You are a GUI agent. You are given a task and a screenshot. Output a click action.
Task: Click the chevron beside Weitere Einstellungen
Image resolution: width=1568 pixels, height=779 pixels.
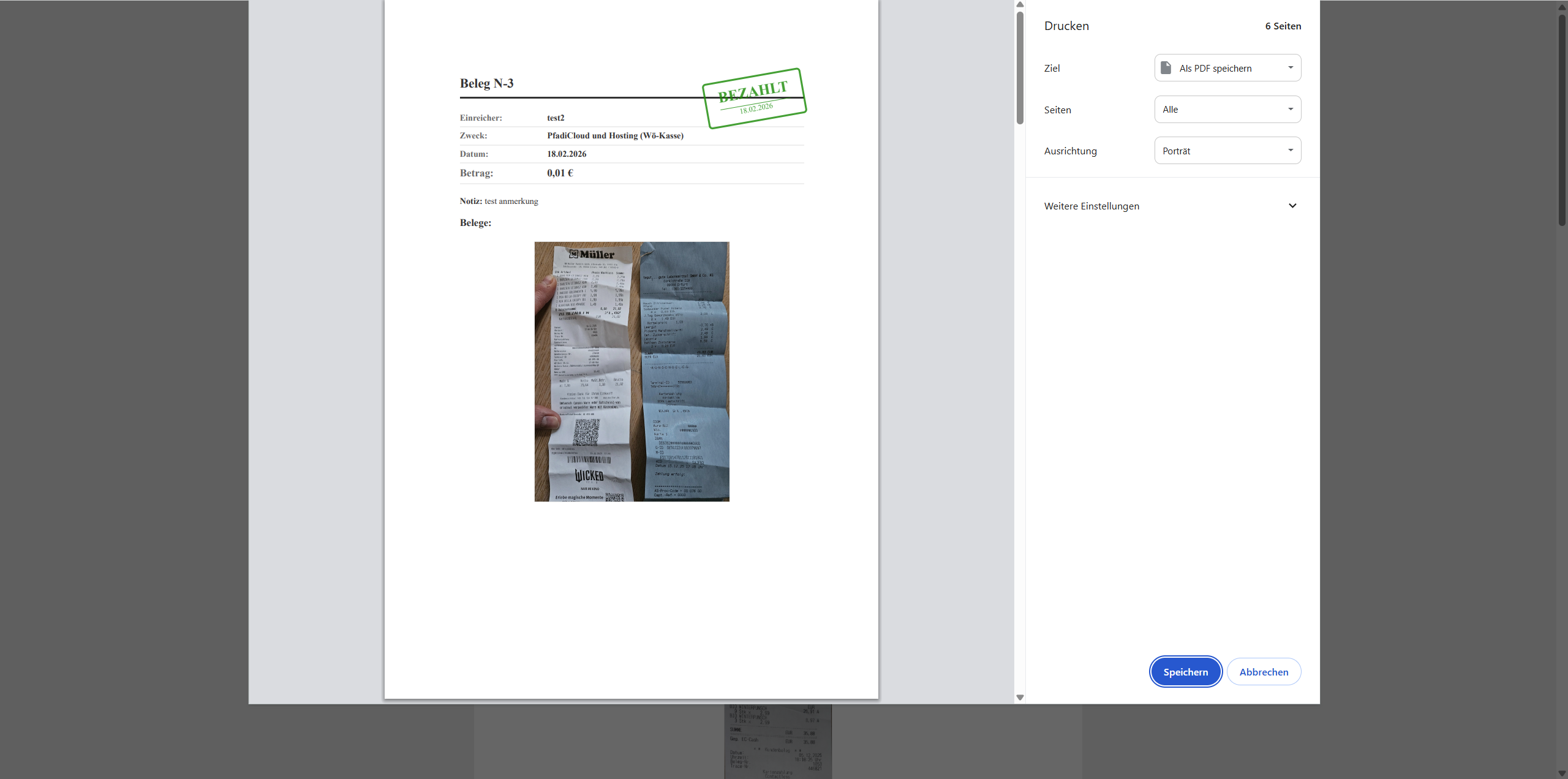click(x=1292, y=206)
